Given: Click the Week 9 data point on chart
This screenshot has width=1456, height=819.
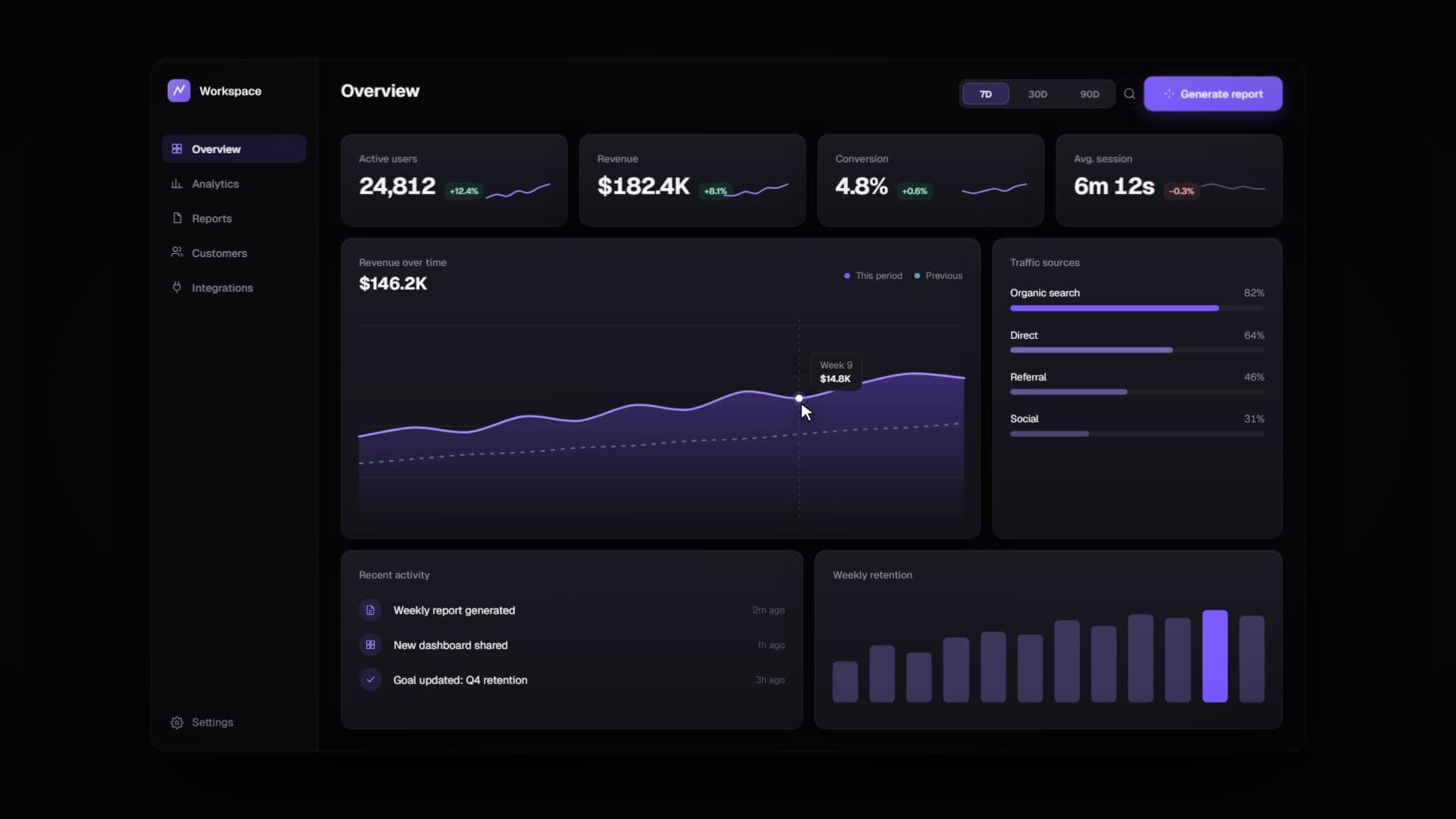Looking at the screenshot, I should pyautogui.click(x=799, y=398).
